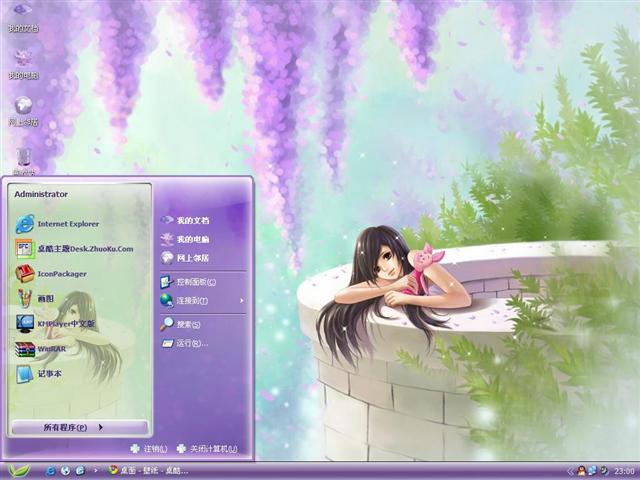The width and height of the screenshot is (640, 480).
Task: Open Notepad (记事本) from Start menu
Action: click(39, 374)
